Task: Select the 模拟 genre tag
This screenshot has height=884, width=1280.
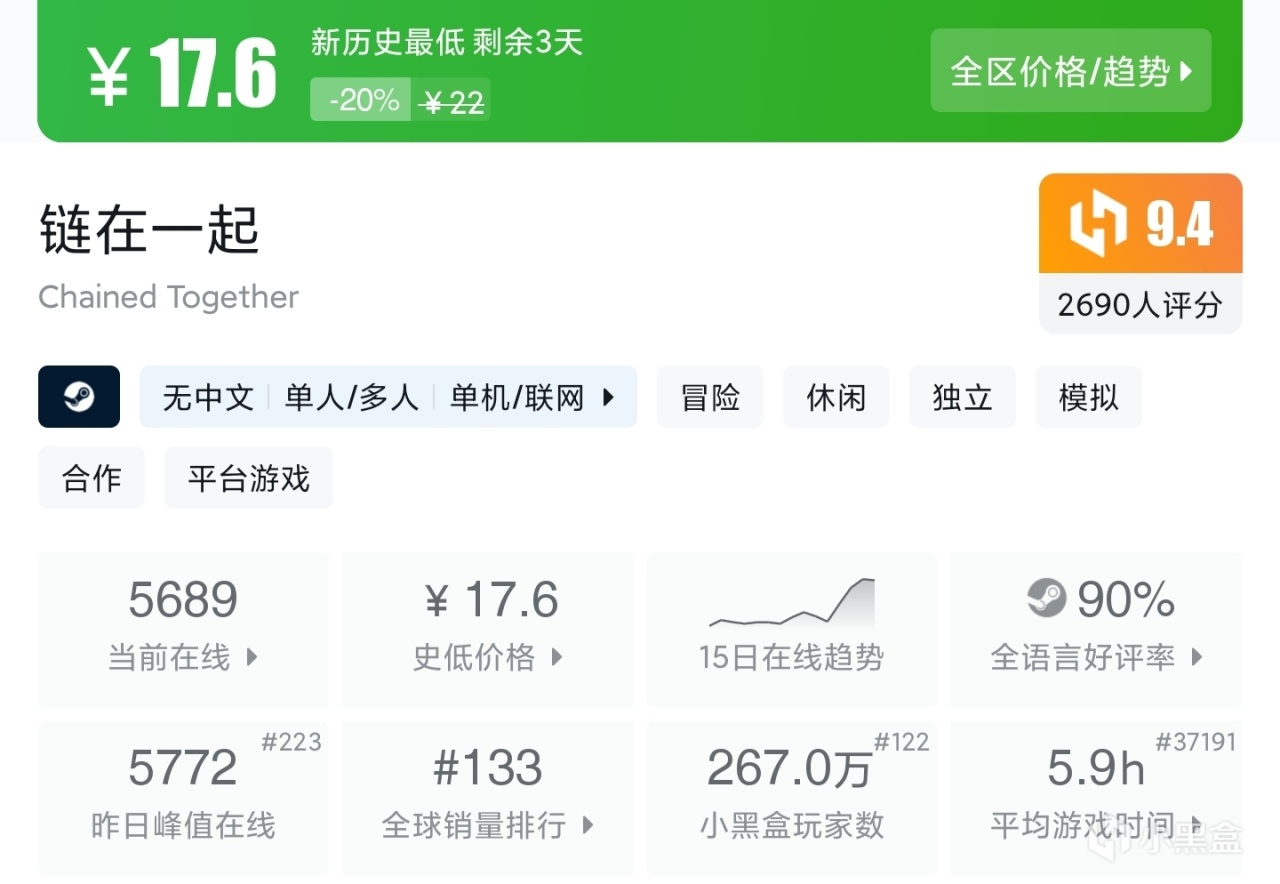Action: click(1088, 397)
